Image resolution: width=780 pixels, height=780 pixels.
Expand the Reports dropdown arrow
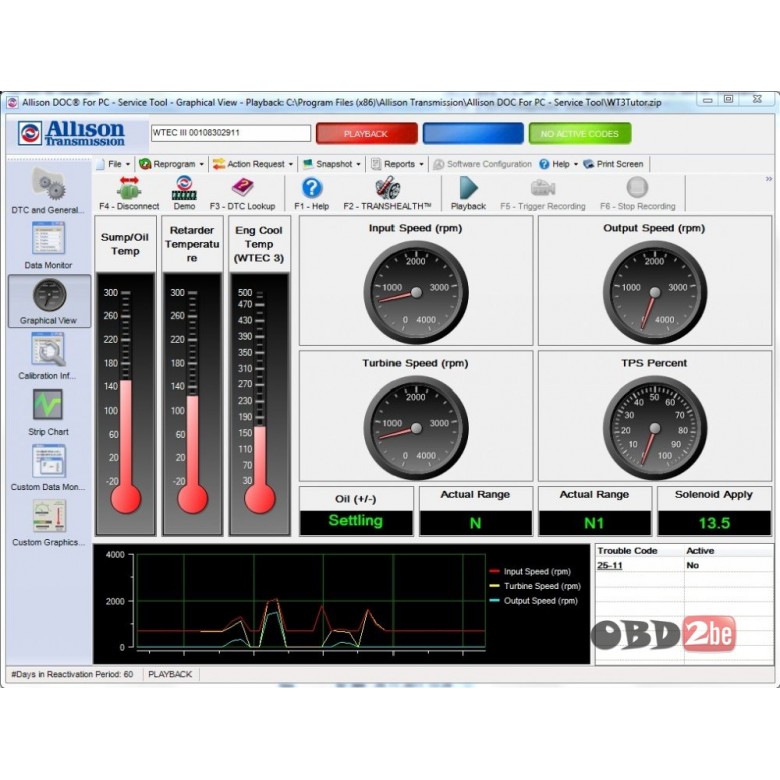(x=421, y=165)
